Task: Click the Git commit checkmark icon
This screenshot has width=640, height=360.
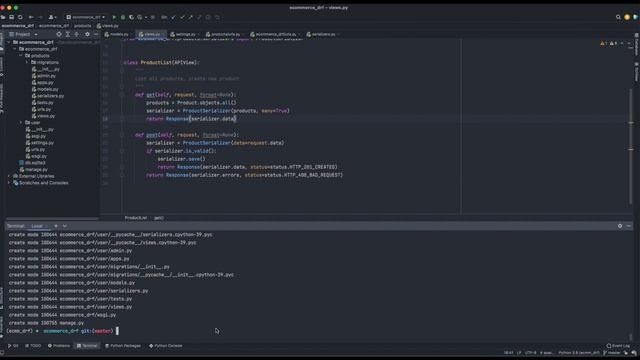Action: click(x=182, y=17)
